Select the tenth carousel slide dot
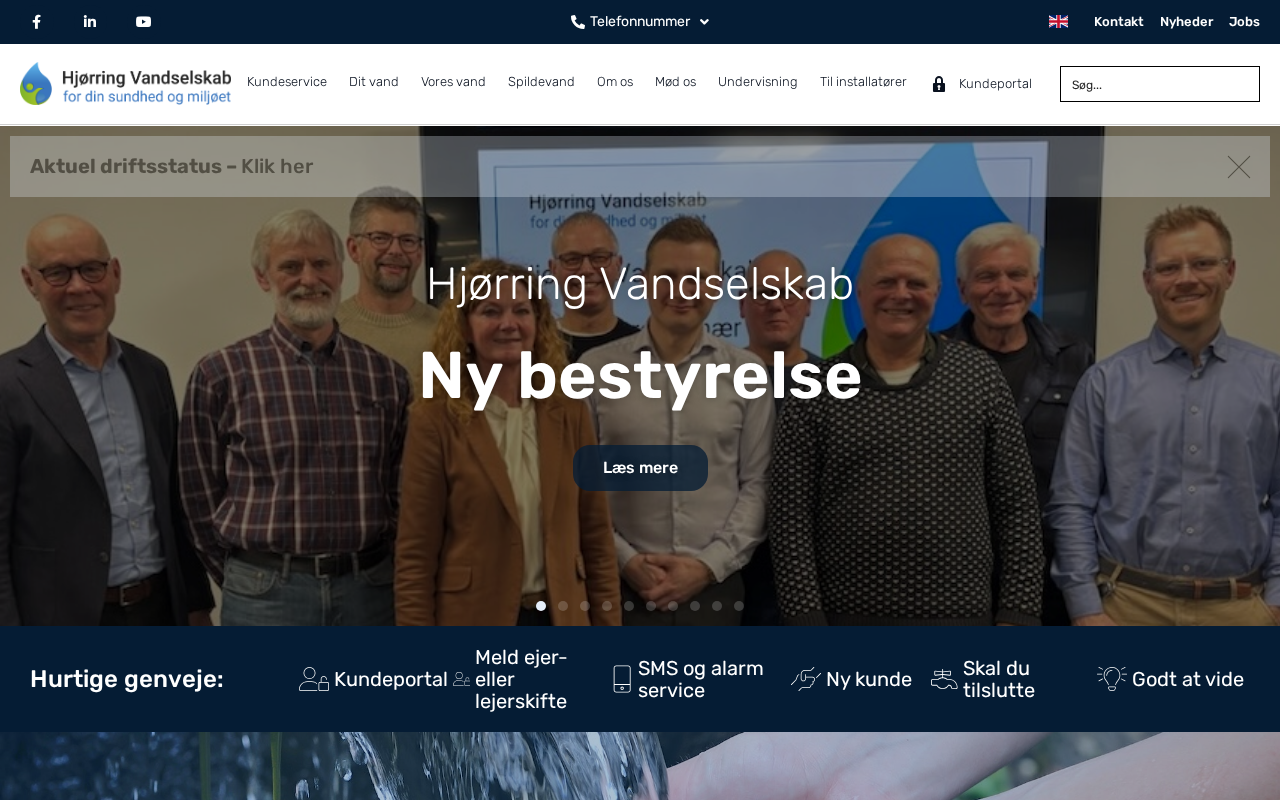This screenshot has height=800, width=1280. coord(739,606)
